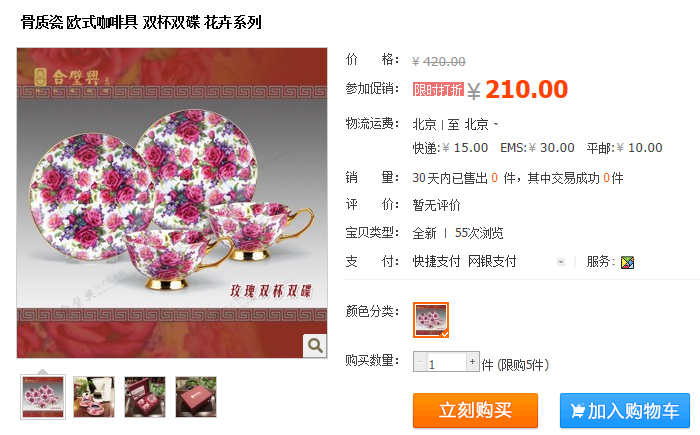
Task: Click the 立刻购买 buy now button
Action: [475, 410]
